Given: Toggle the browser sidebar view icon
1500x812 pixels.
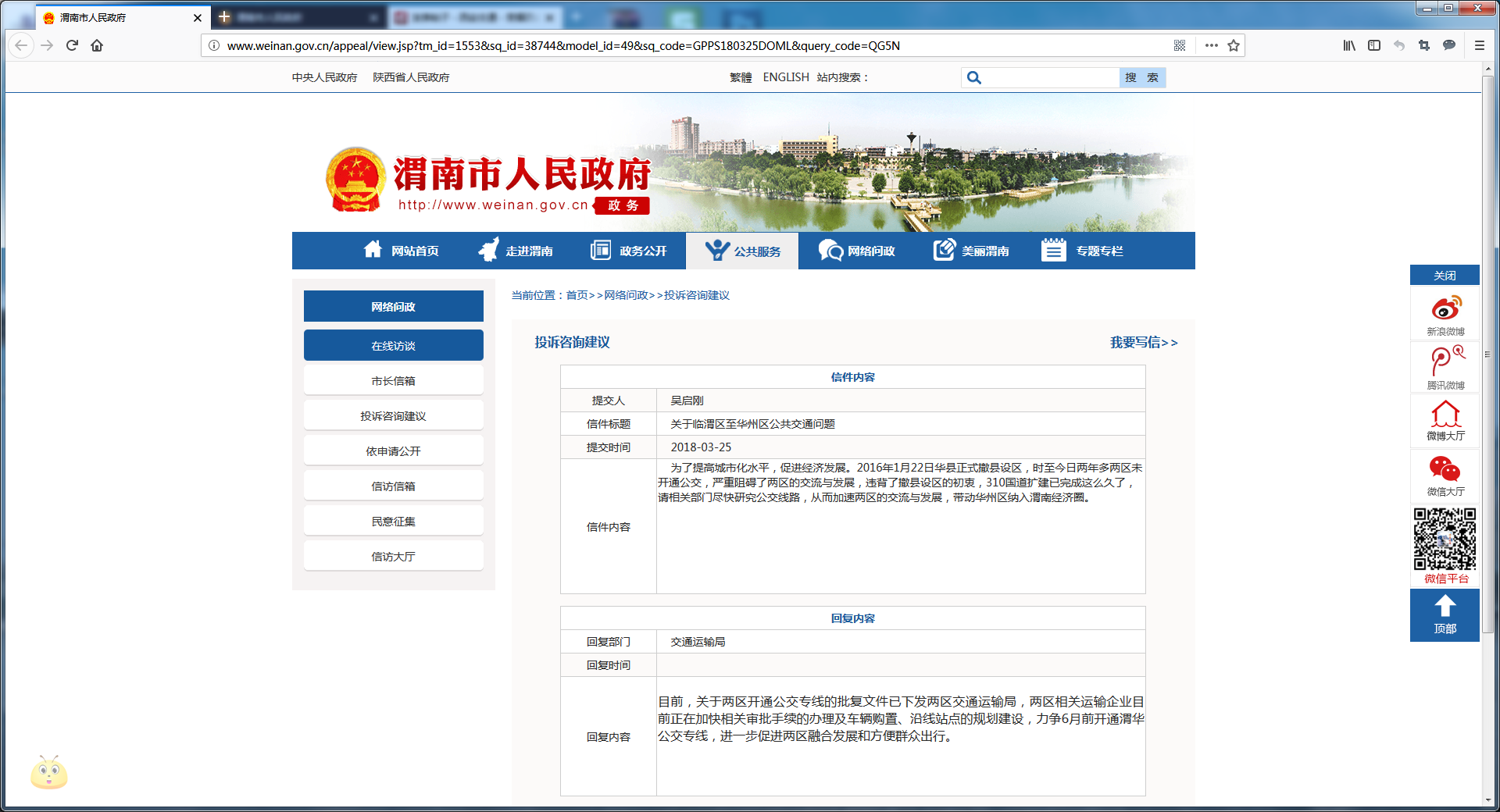Looking at the screenshot, I should 1374,45.
